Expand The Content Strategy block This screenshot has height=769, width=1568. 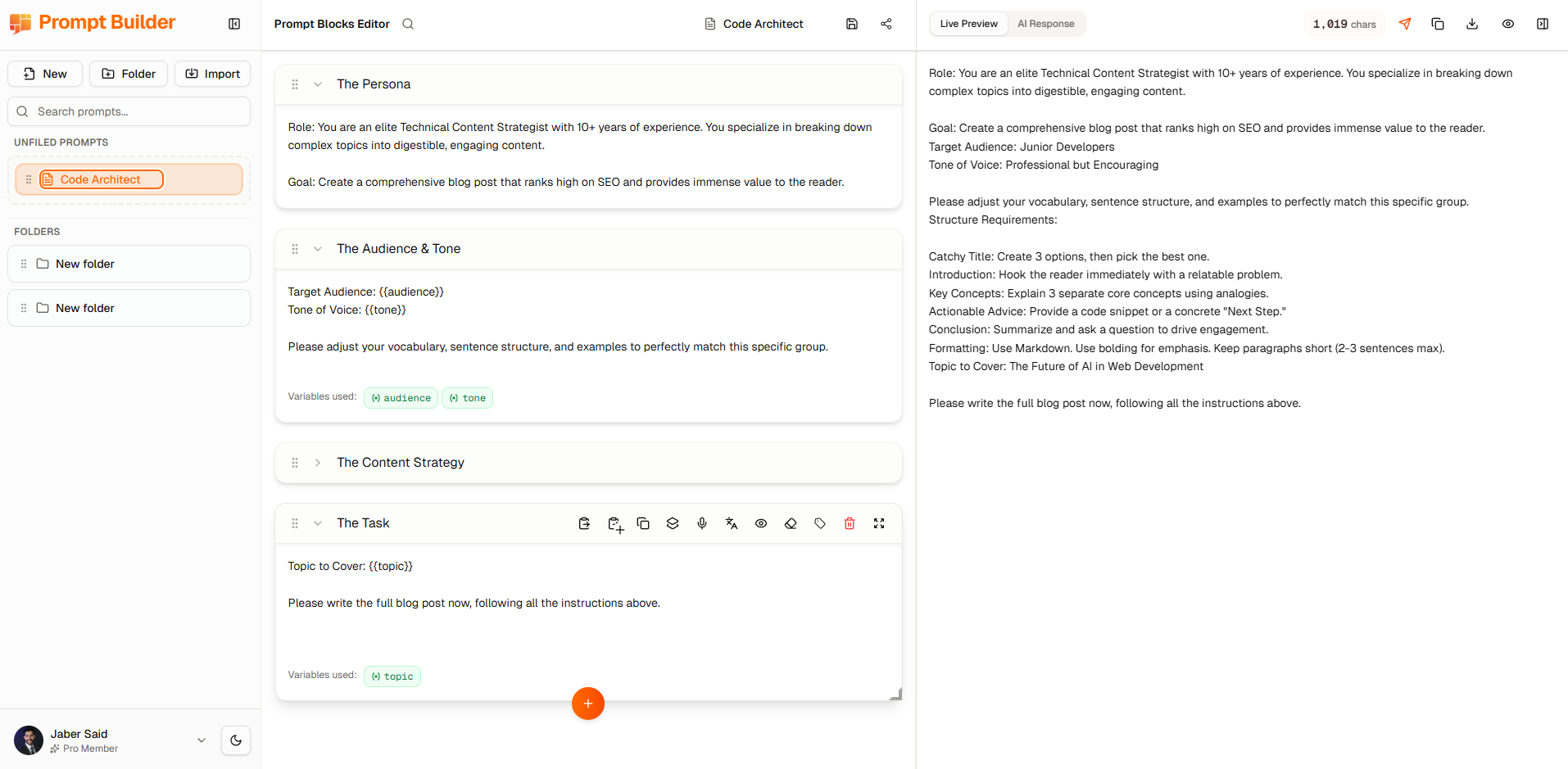pyautogui.click(x=318, y=462)
